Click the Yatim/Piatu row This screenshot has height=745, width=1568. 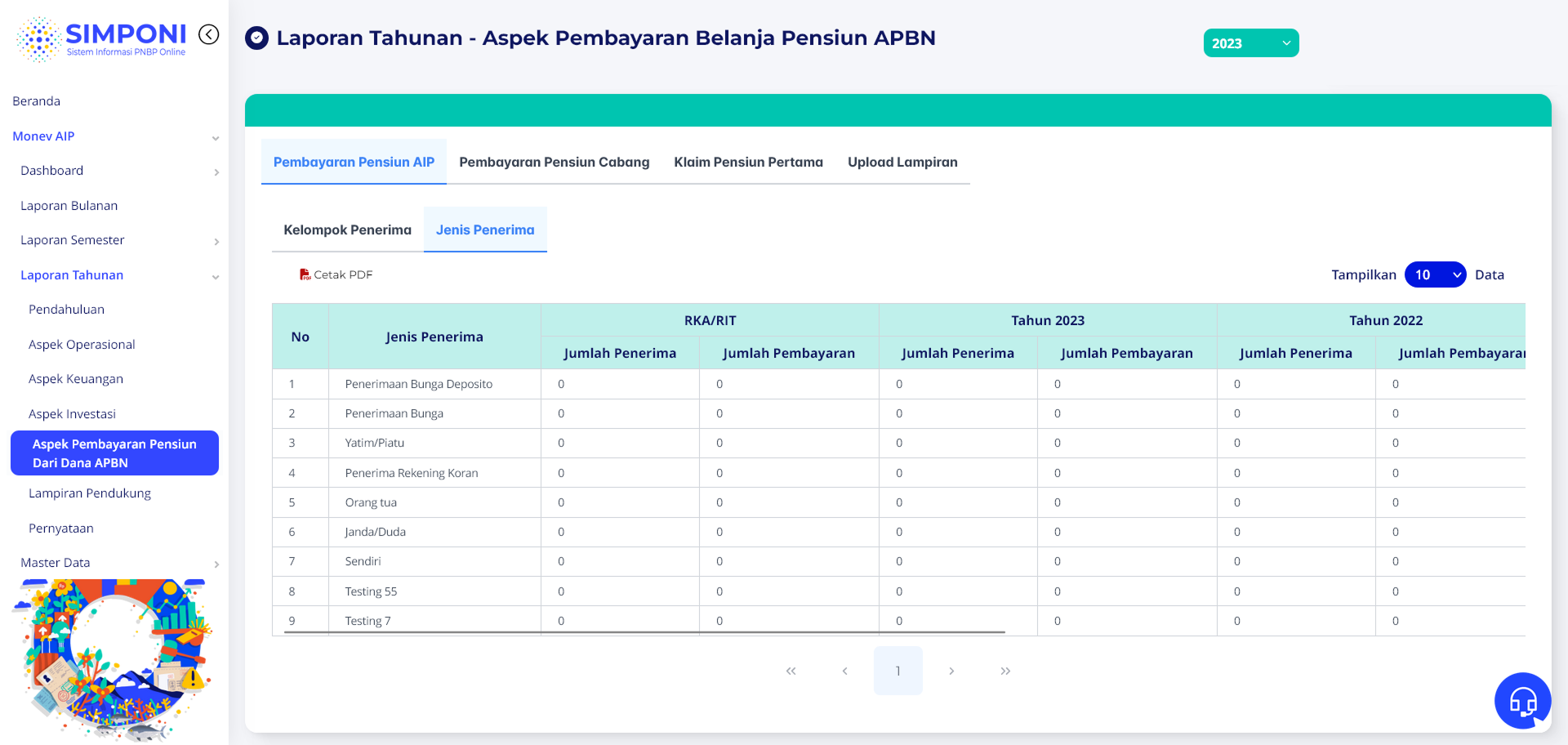(898, 443)
